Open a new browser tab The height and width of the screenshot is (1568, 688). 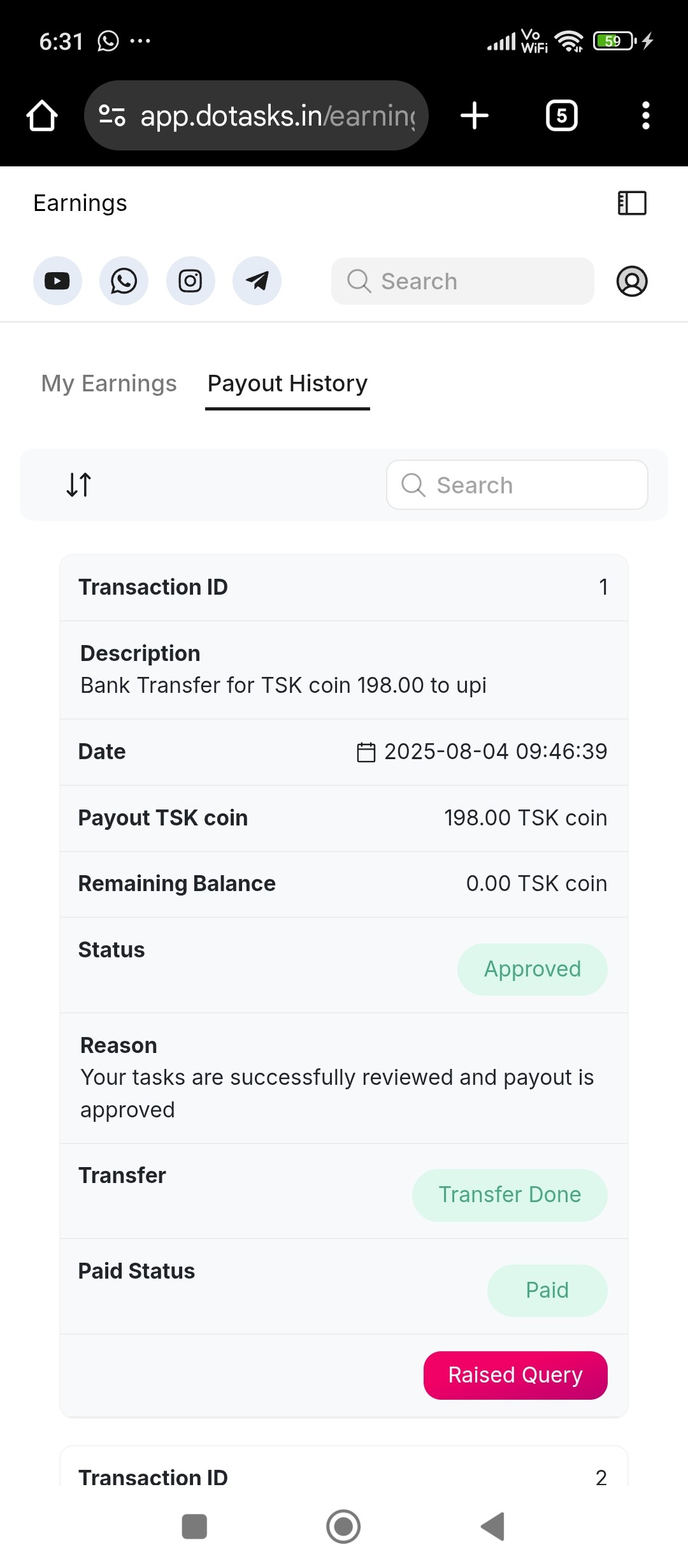coord(475,115)
